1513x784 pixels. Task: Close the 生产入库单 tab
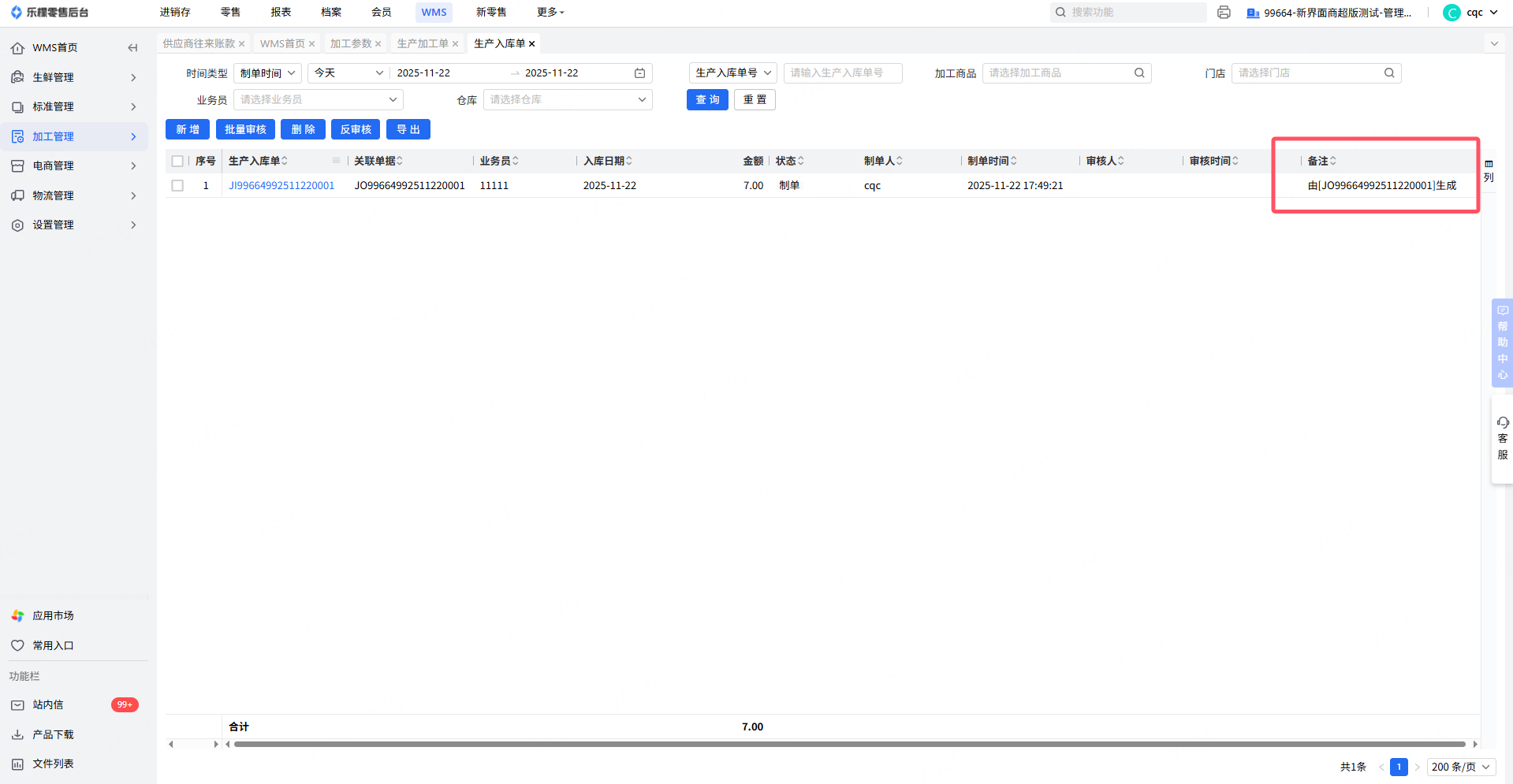point(531,44)
